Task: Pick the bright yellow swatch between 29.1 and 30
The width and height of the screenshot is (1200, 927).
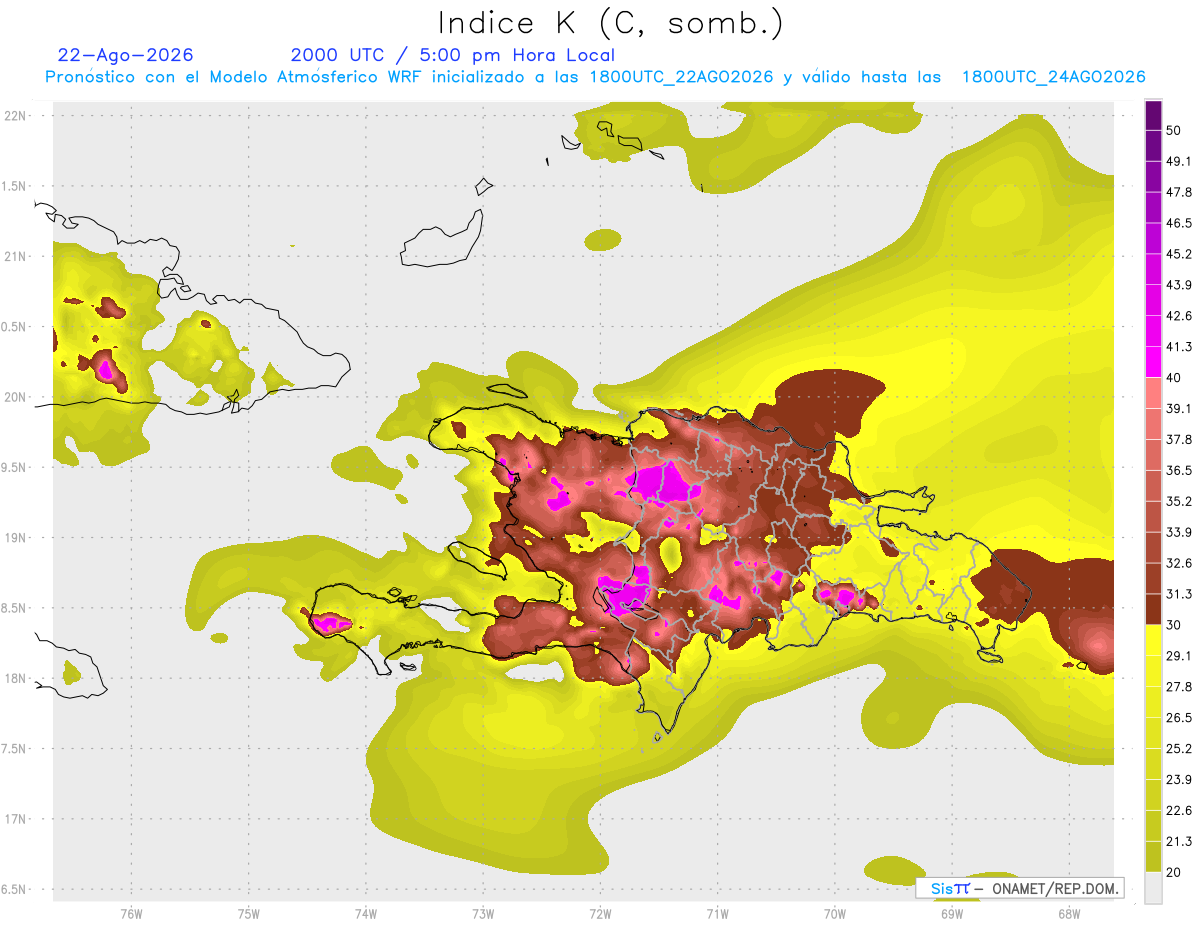Action: (x=1153, y=640)
